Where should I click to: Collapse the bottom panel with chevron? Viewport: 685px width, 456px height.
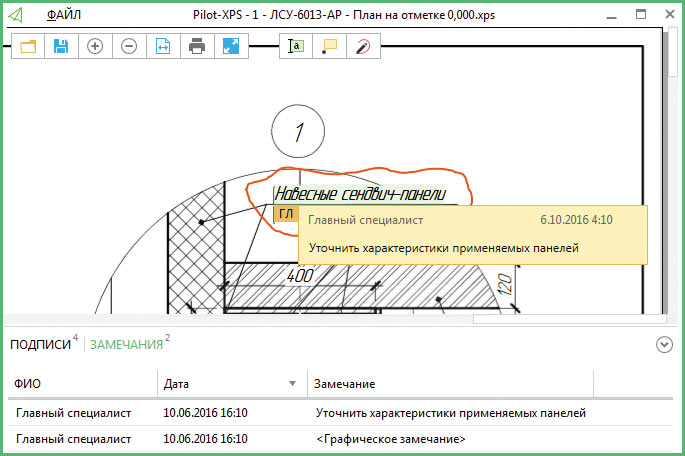(x=664, y=345)
